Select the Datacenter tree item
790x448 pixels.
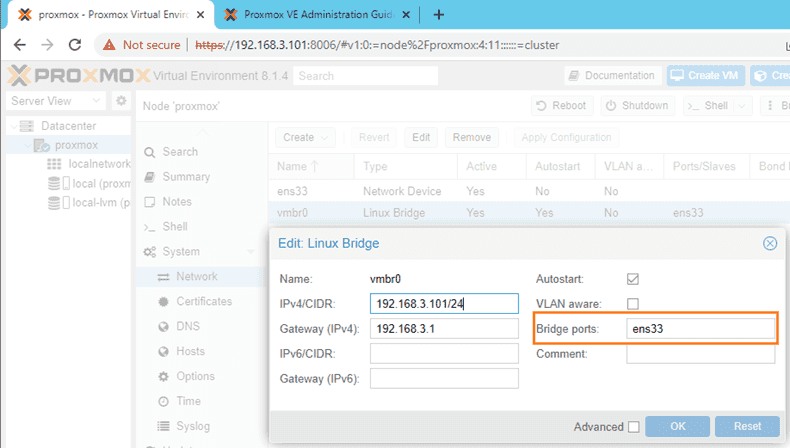68,126
